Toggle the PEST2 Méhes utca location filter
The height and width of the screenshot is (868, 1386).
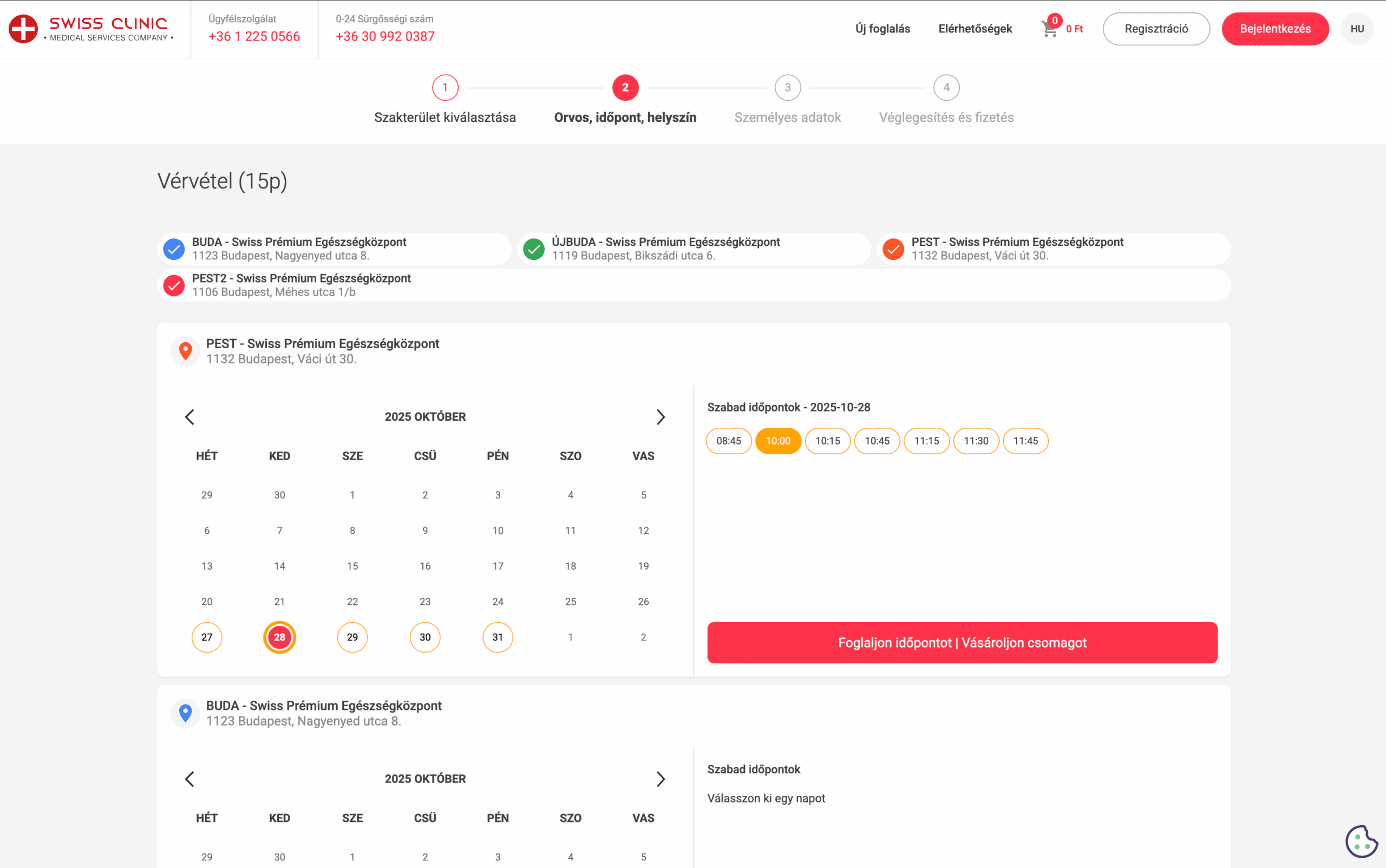[174, 285]
